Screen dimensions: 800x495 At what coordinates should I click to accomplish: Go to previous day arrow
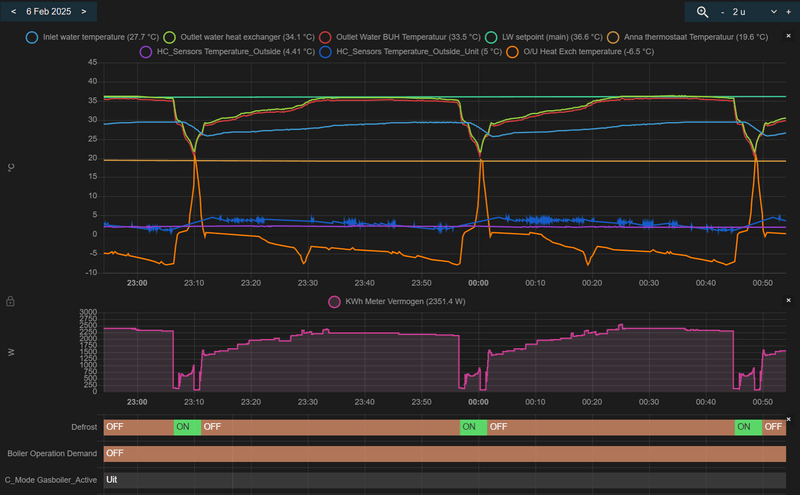(x=13, y=11)
